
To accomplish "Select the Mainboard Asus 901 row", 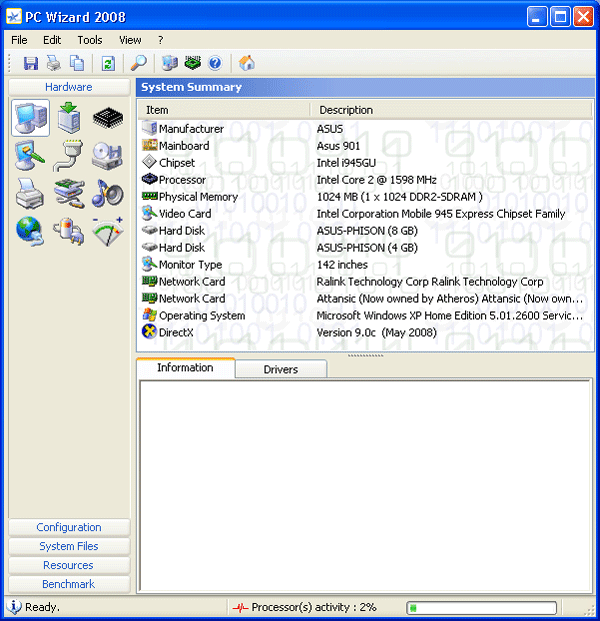I will coord(365,146).
